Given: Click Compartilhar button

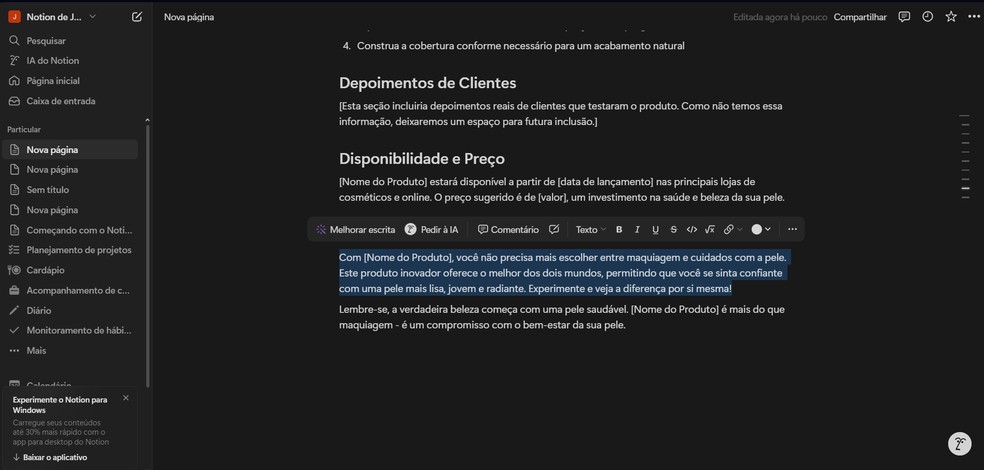Looking at the screenshot, I should point(860,17).
